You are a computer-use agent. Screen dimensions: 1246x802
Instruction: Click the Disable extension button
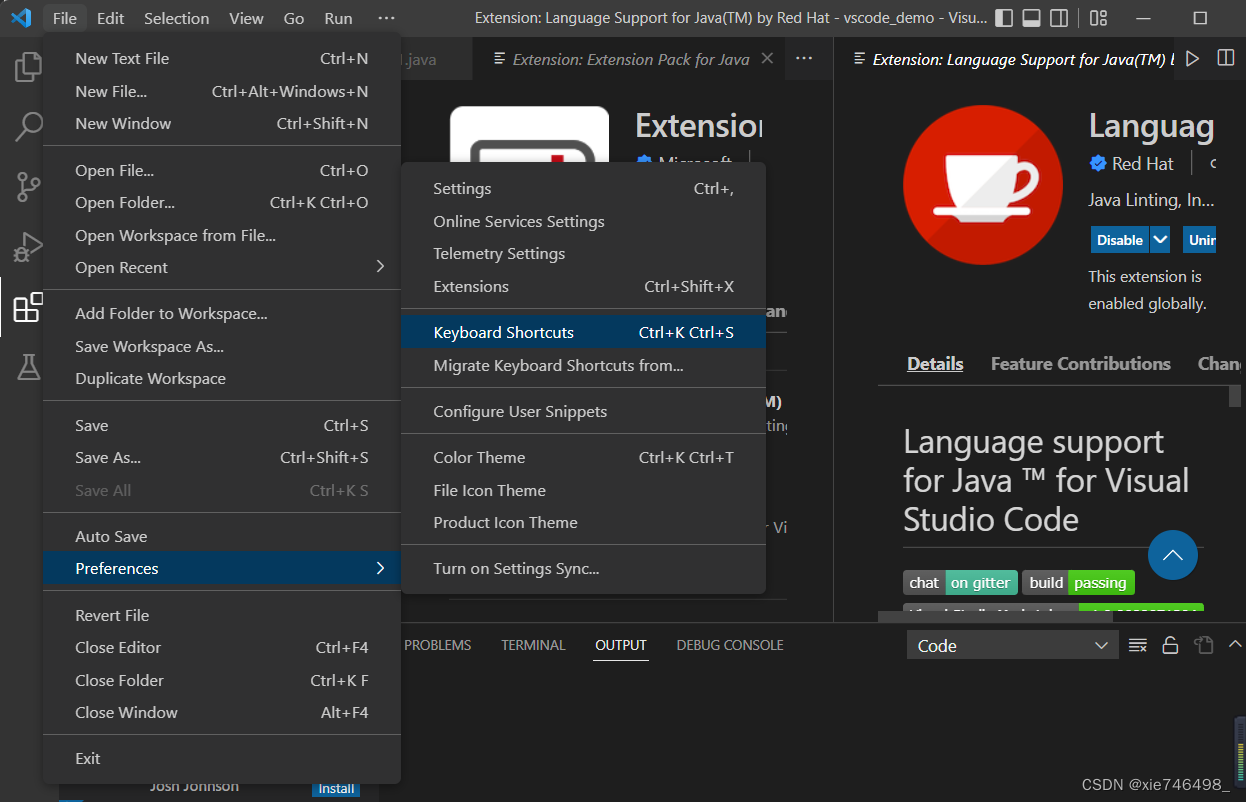1120,240
